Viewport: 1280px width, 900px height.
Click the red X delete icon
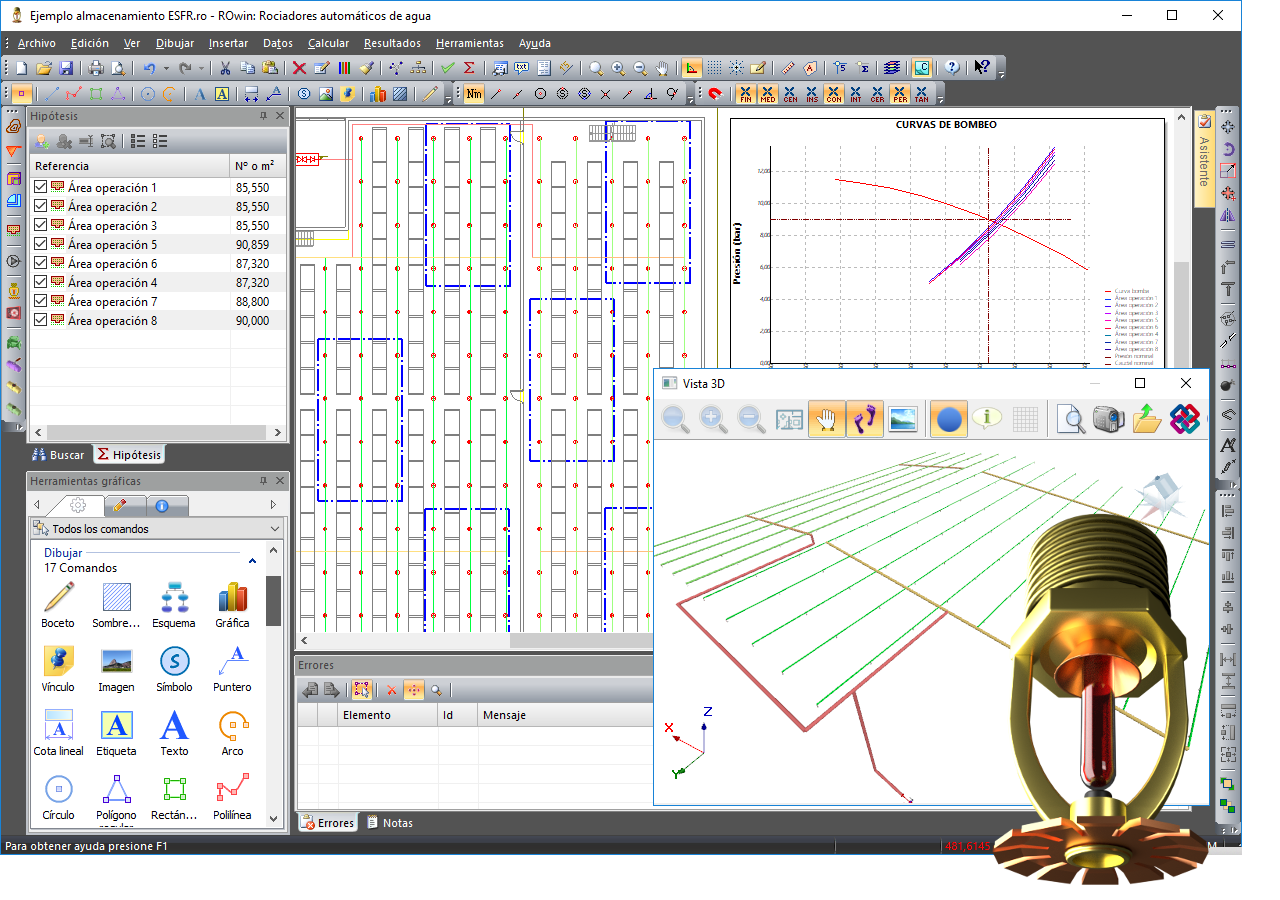coord(299,68)
